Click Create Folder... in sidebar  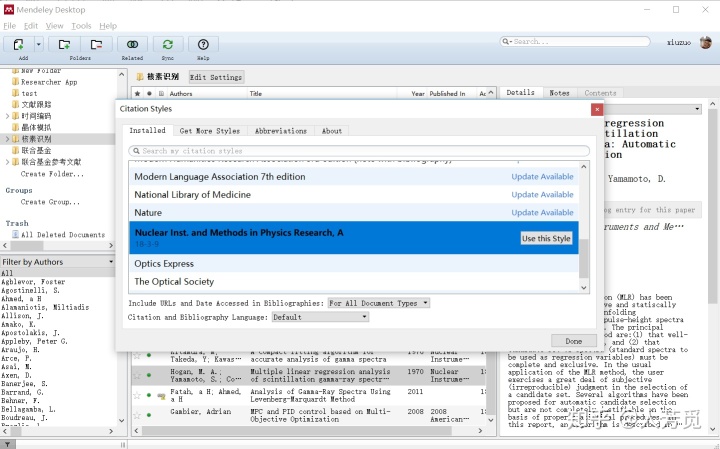[x=52, y=174]
